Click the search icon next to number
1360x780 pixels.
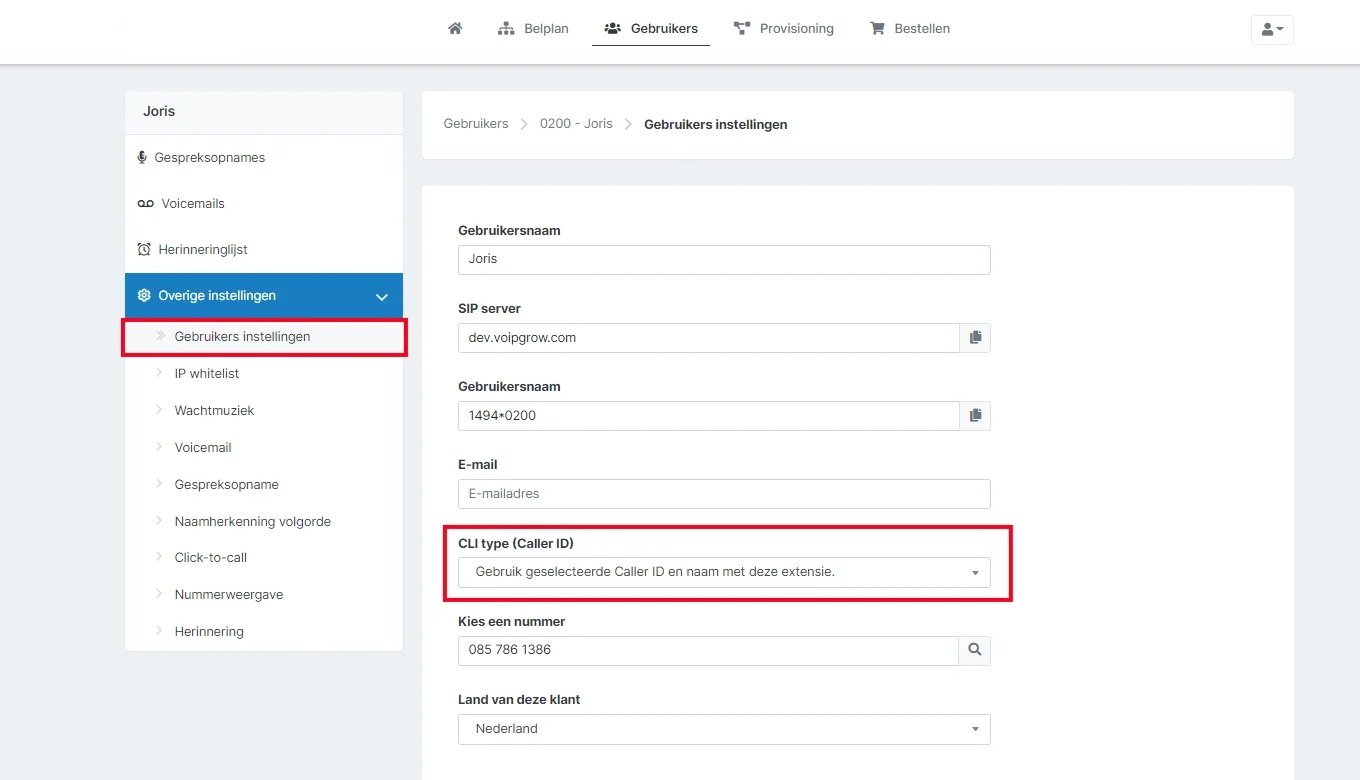click(975, 650)
